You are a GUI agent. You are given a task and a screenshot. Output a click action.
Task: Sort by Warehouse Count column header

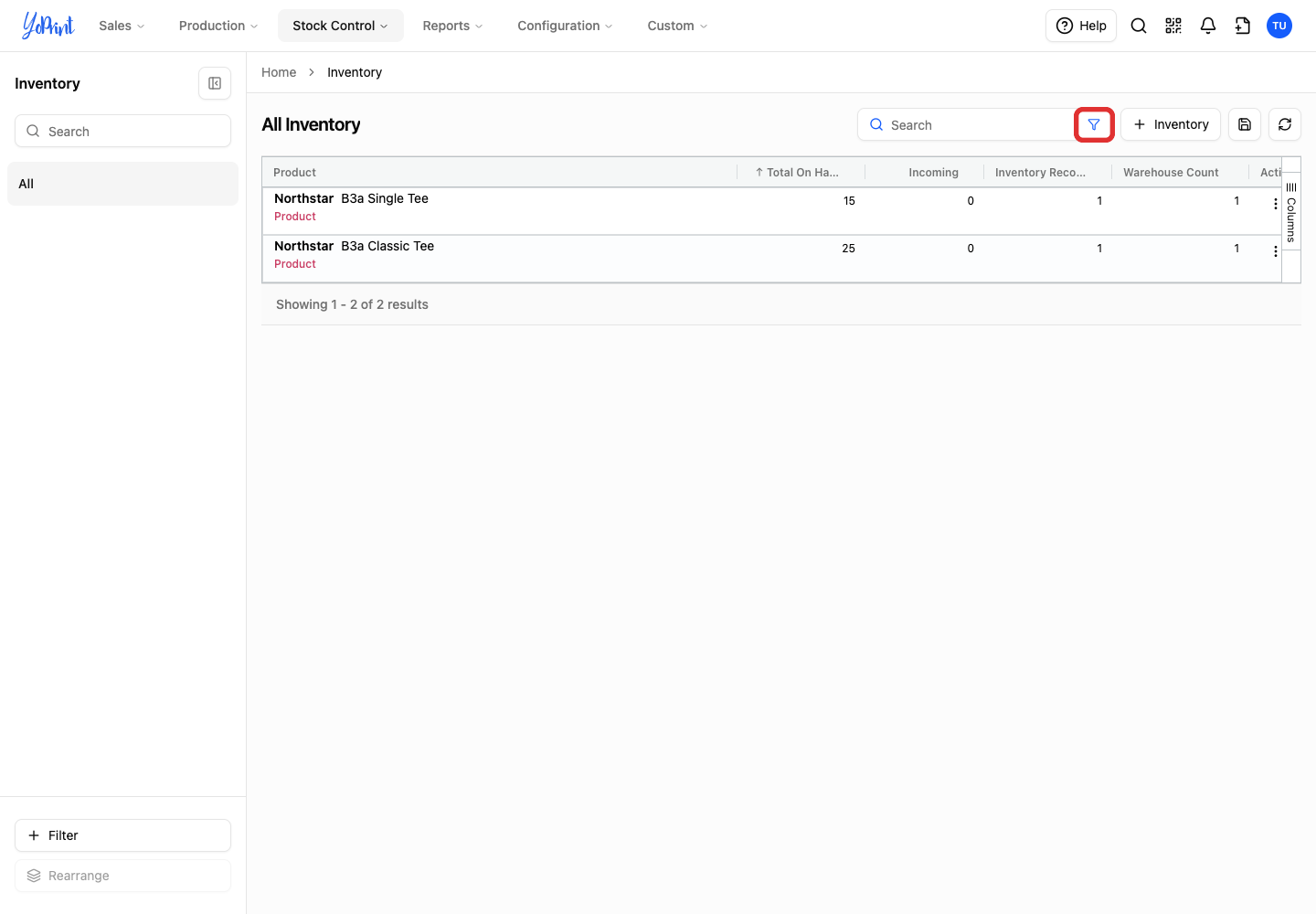[1180, 172]
